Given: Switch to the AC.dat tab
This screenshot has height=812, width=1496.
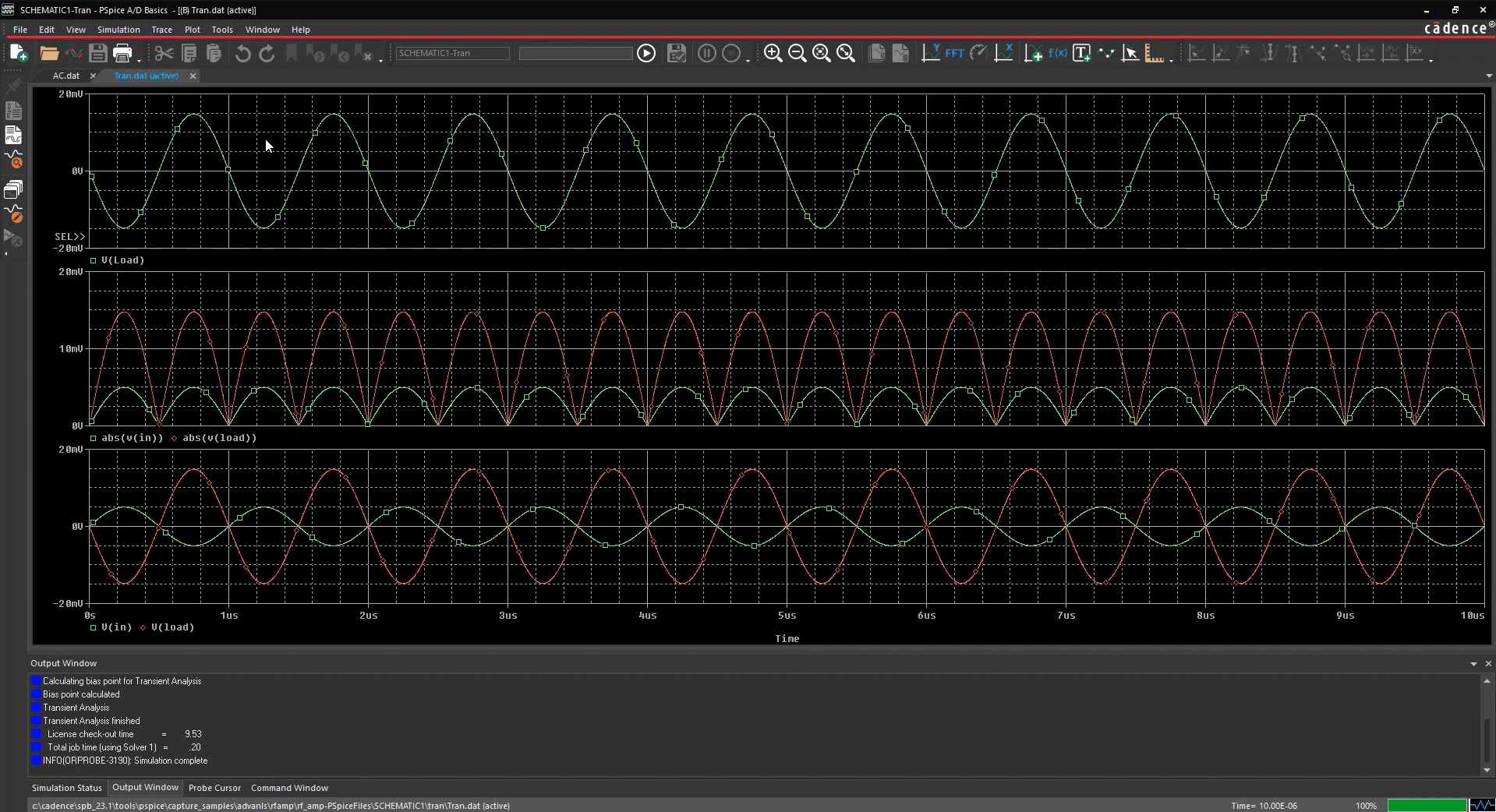Looking at the screenshot, I should (x=66, y=76).
